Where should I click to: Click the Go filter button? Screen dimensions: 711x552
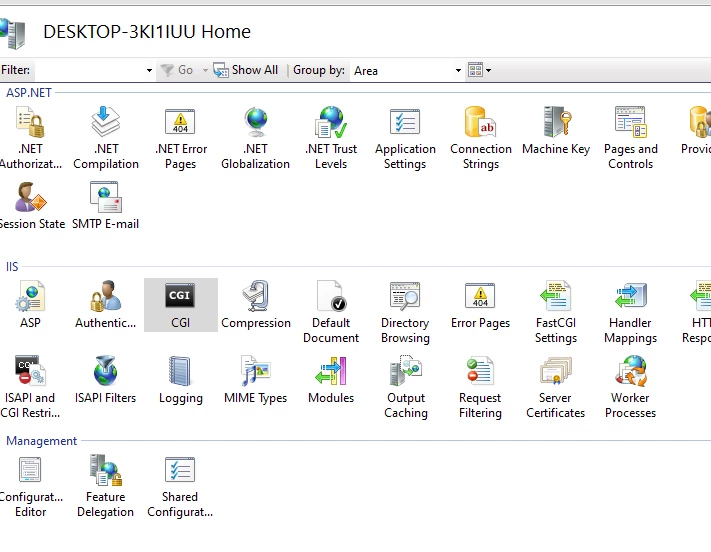coord(178,70)
